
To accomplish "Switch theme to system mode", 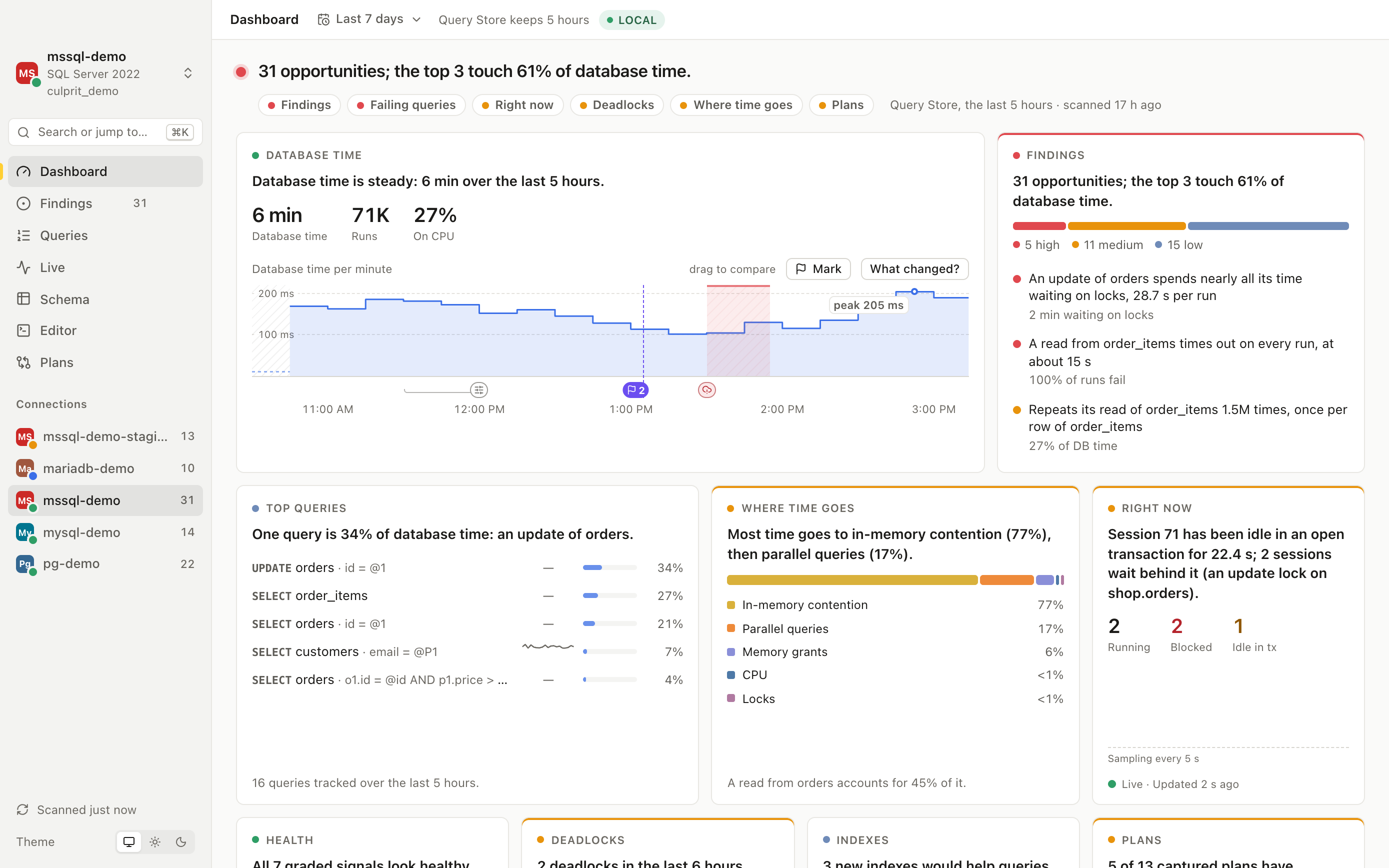I will click(128, 841).
